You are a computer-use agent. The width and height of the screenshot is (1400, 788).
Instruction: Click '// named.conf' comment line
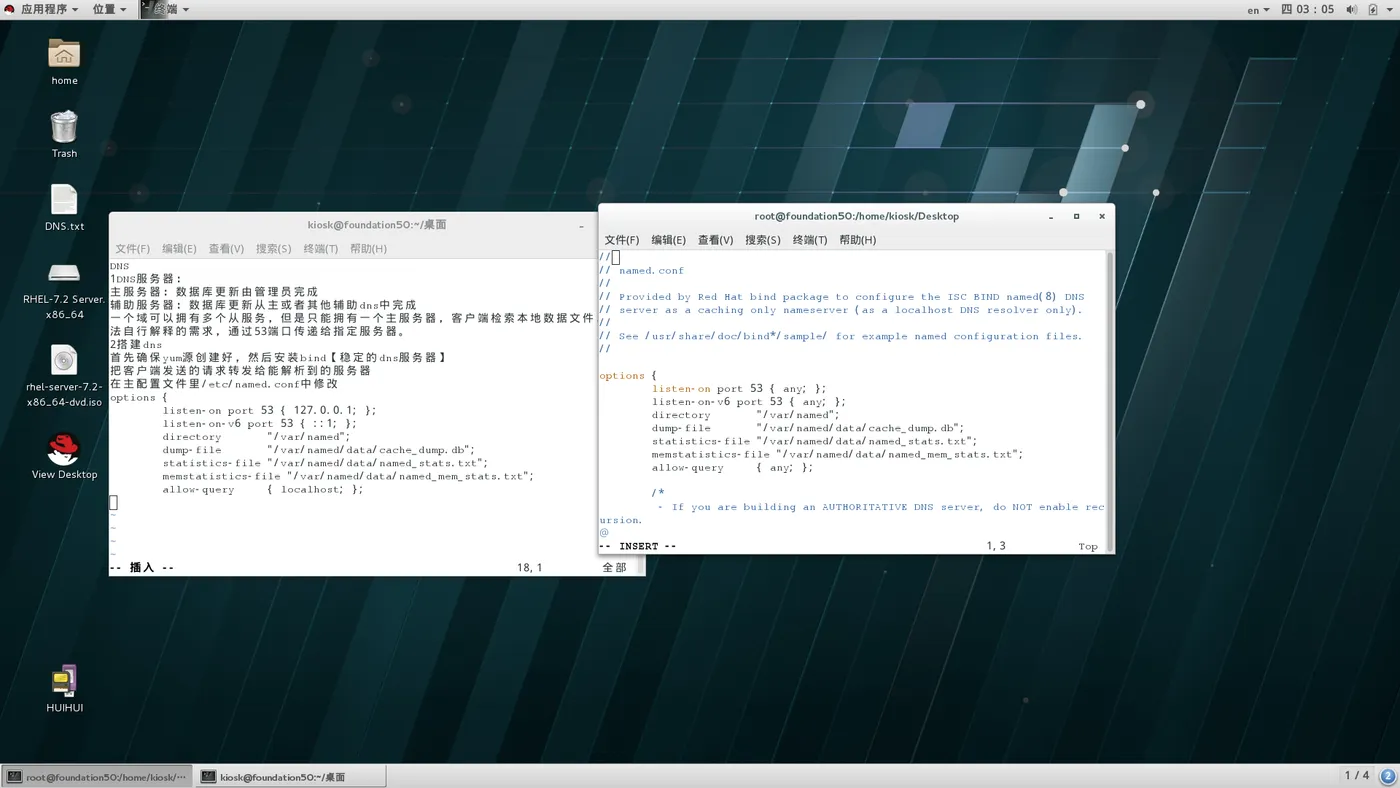(x=641, y=270)
